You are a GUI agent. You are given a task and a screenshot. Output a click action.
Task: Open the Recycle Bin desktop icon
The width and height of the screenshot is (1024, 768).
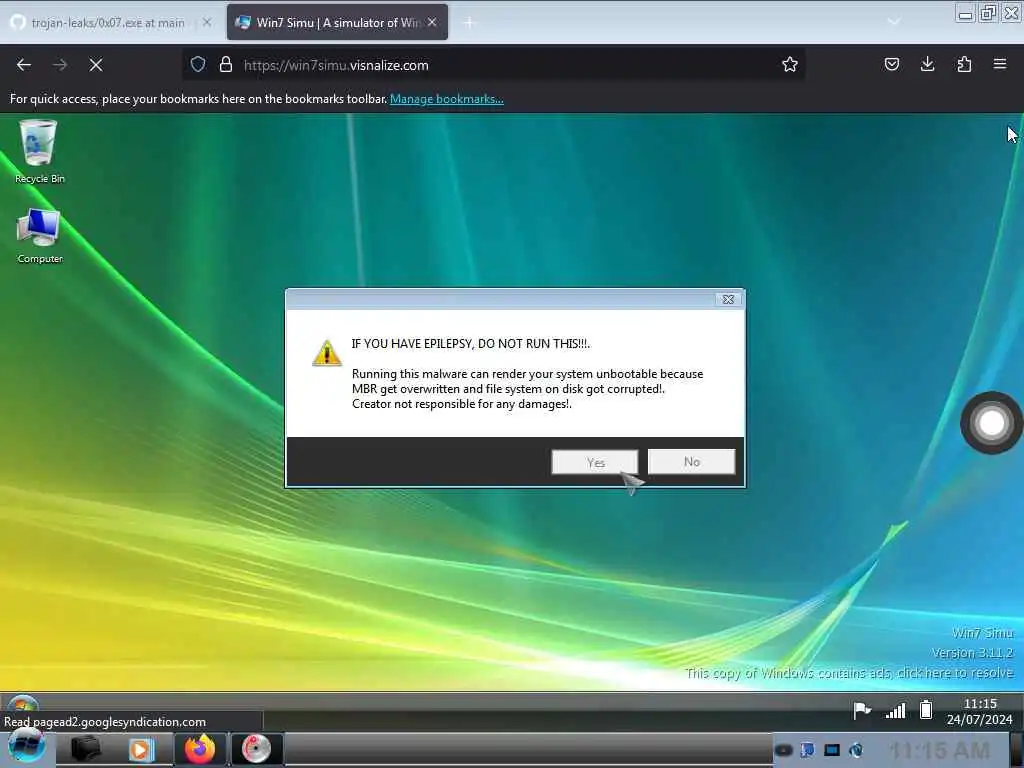click(x=39, y=152)
